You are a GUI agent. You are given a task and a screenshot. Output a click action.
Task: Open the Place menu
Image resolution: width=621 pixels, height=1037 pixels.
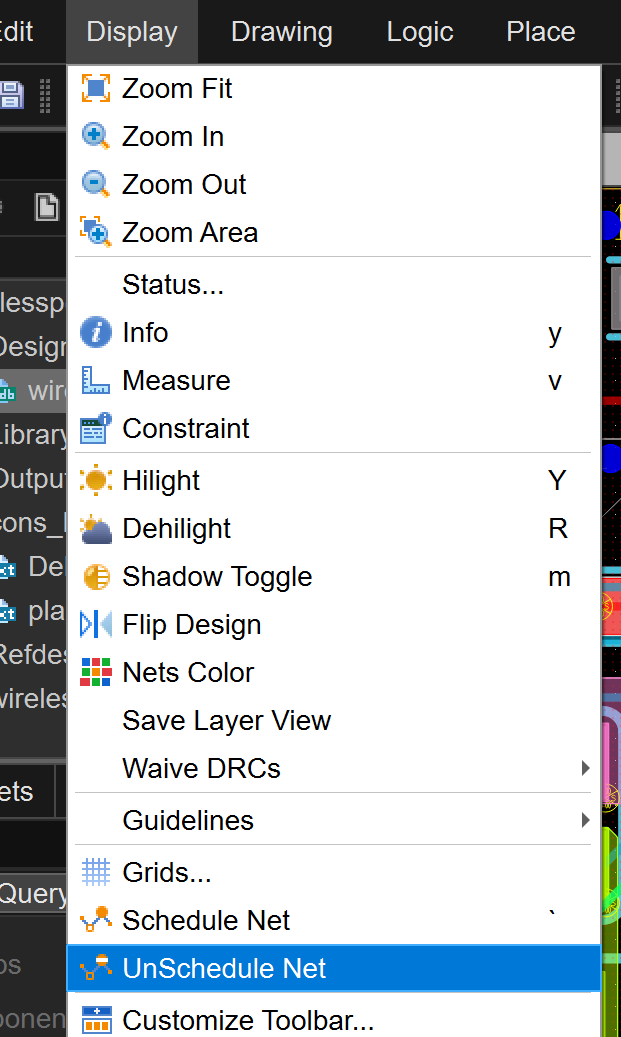click(x=540, y=31)
